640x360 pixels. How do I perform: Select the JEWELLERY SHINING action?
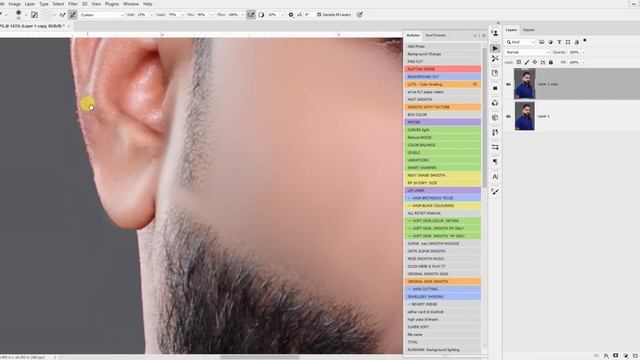[442, 297]
